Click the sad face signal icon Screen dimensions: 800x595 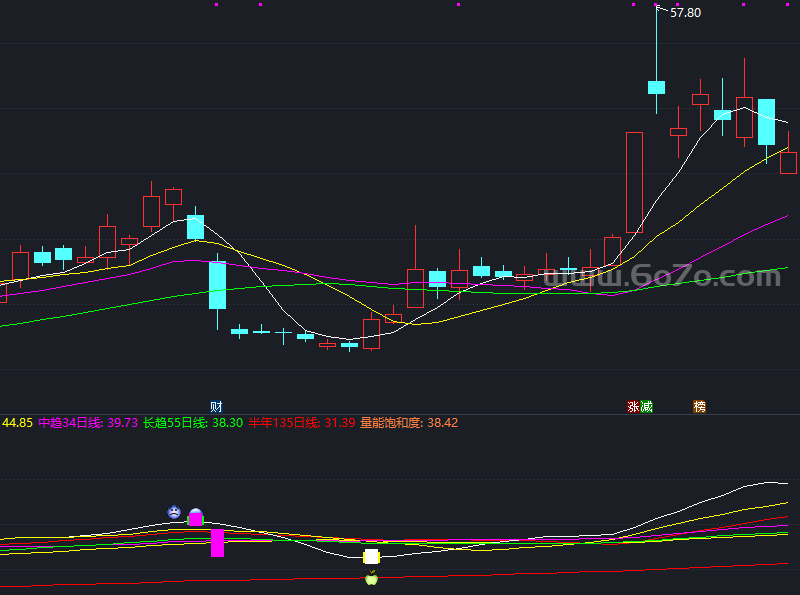tap(174, 512)
